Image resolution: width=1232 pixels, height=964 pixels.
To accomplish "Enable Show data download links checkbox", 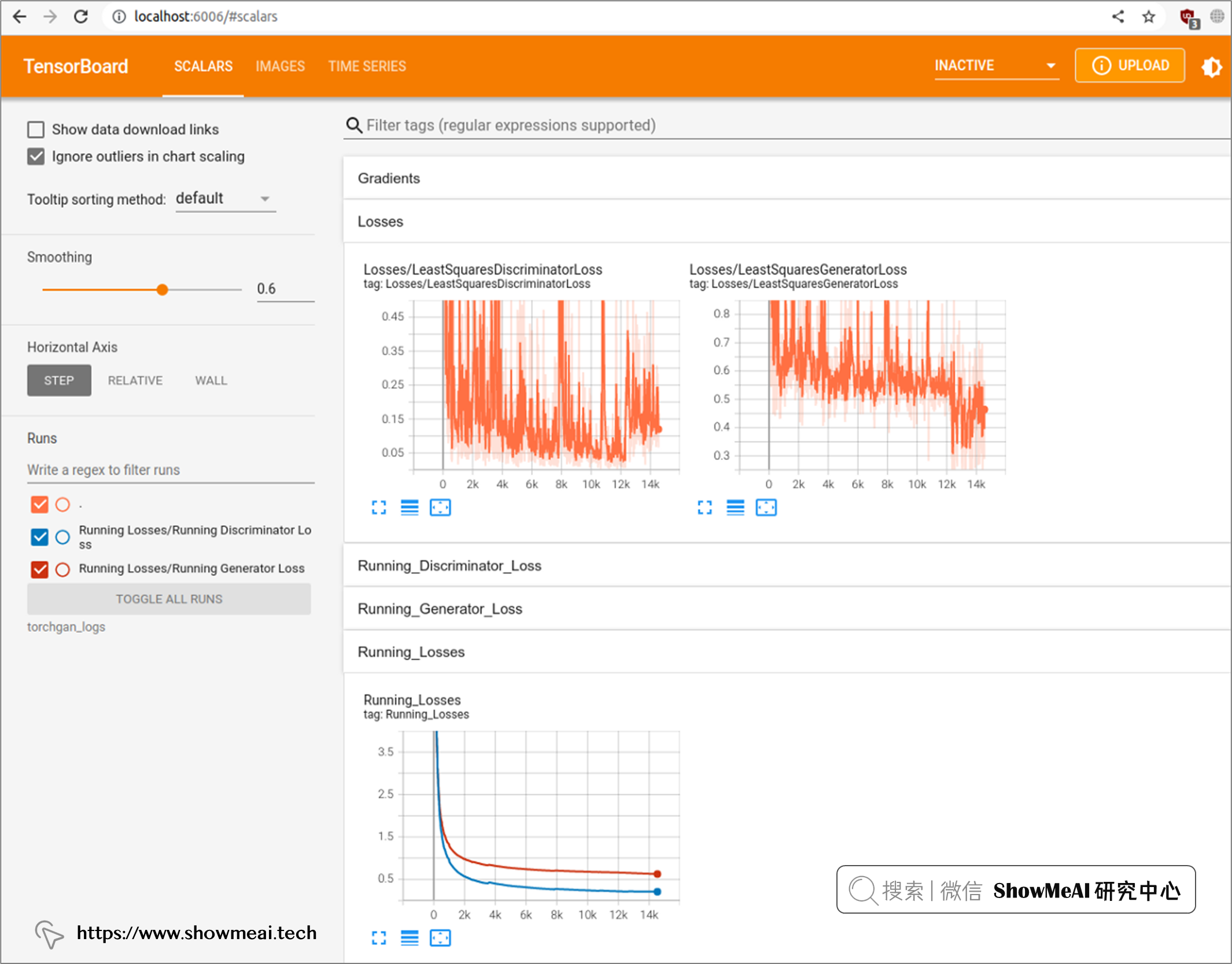I will [36, 130].
